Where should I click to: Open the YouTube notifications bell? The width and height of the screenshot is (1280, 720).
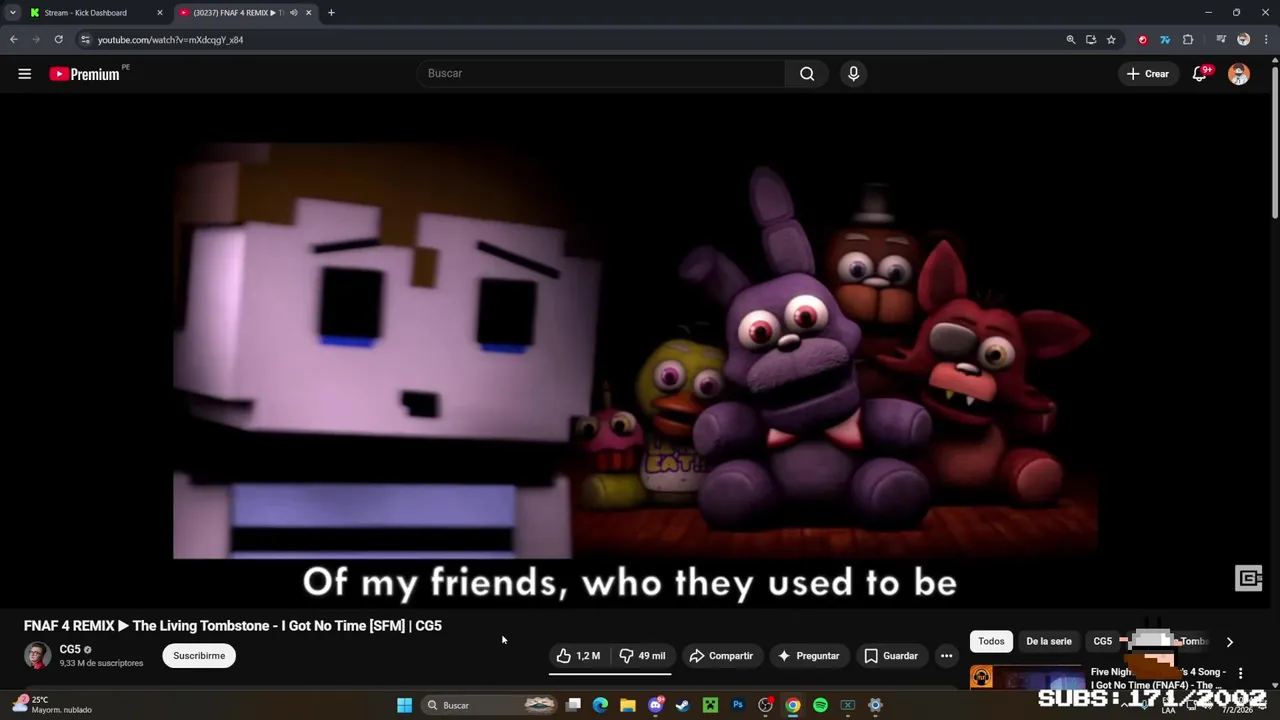pyautogui.click(x=1200, y=73)
